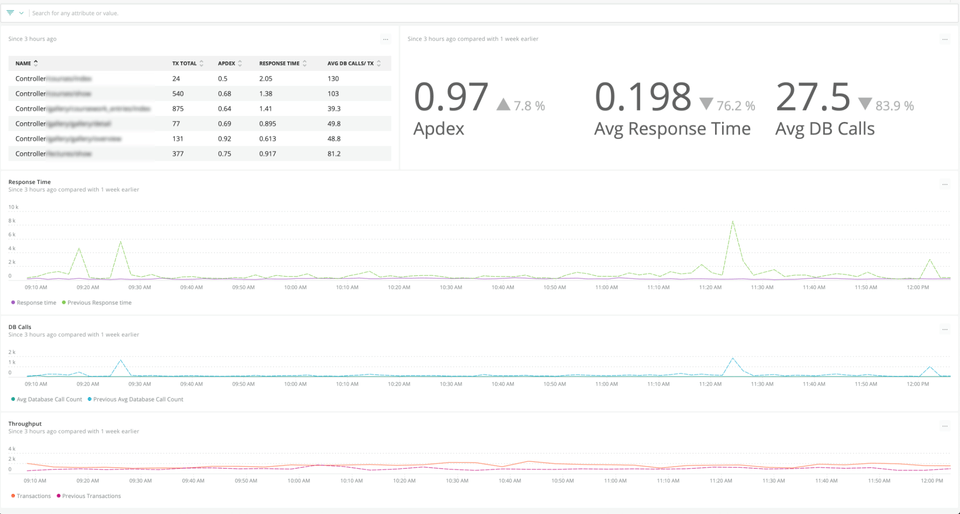Select the Controller row with TX total 540
The height and width of the screenshot is (514, 960).
coord(200,94)
